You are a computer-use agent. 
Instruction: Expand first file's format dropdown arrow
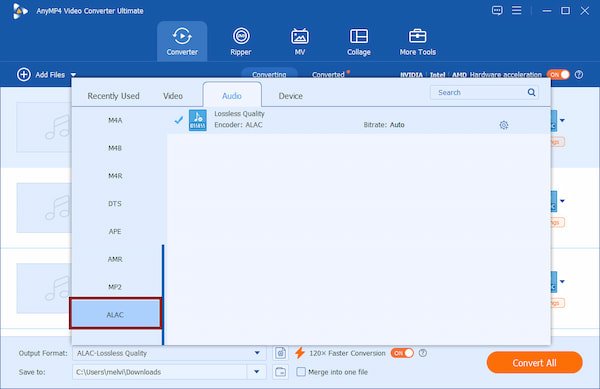(x=562, y=120)
